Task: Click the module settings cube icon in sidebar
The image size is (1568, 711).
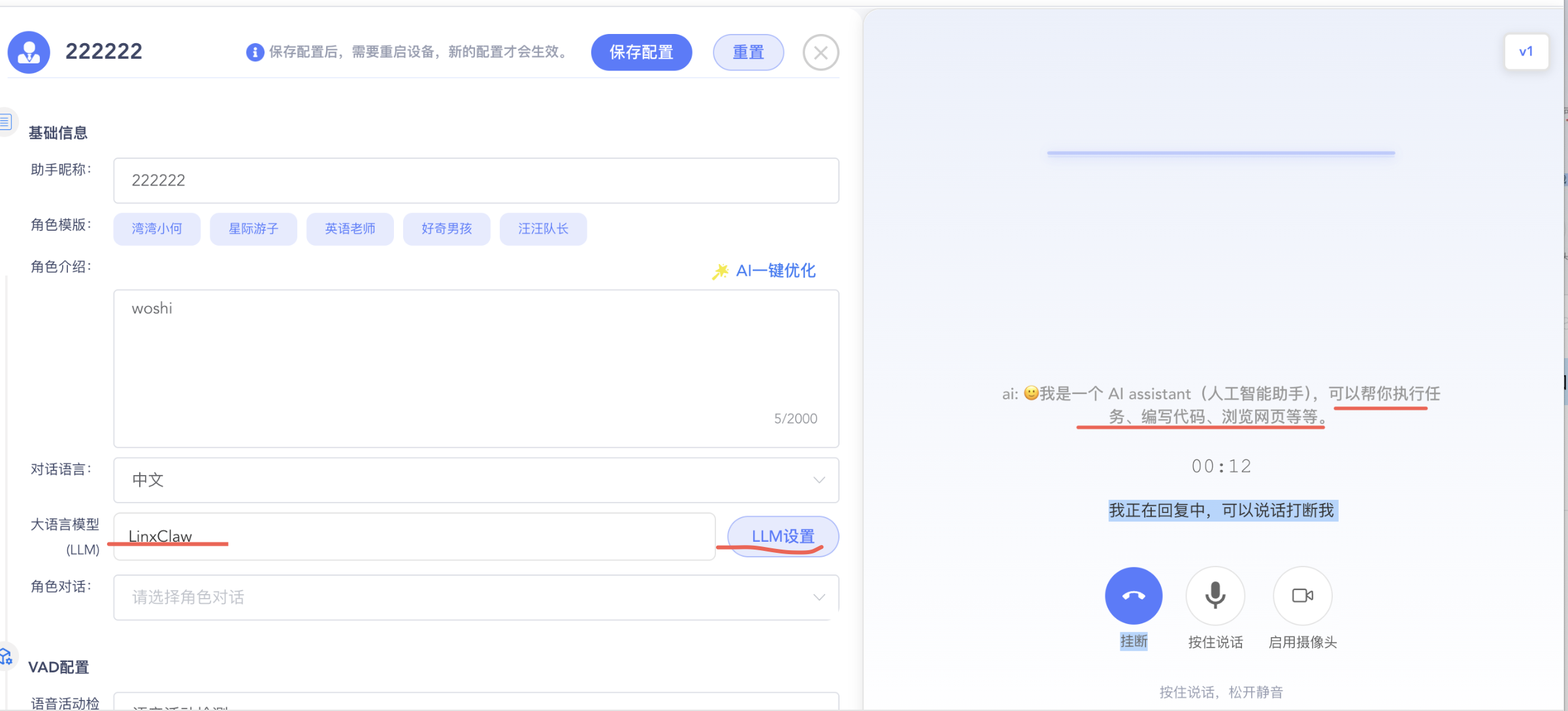Action: 7,655
